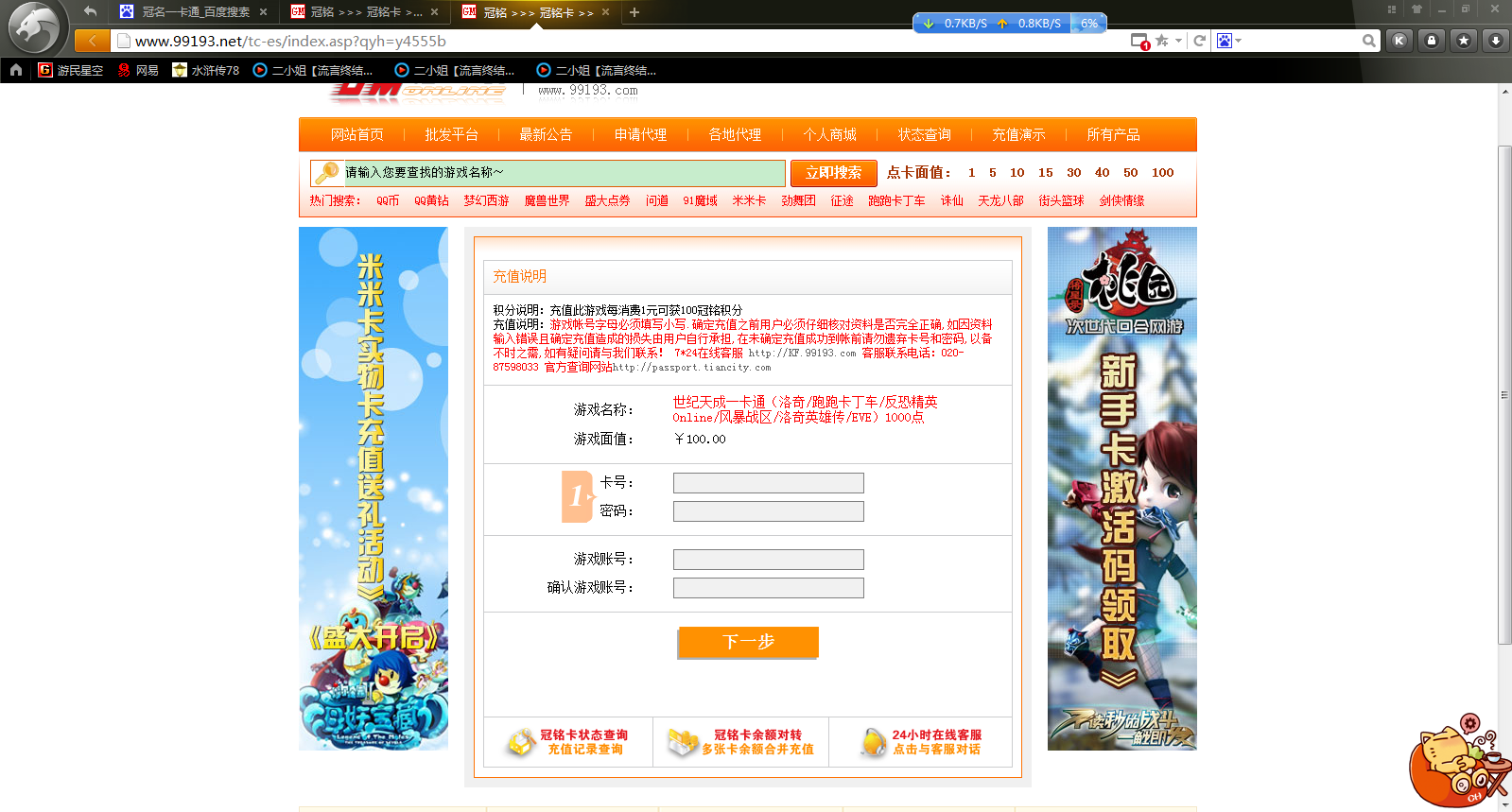
Task: Open 网站首页 menu item
Action: point(357,135)
